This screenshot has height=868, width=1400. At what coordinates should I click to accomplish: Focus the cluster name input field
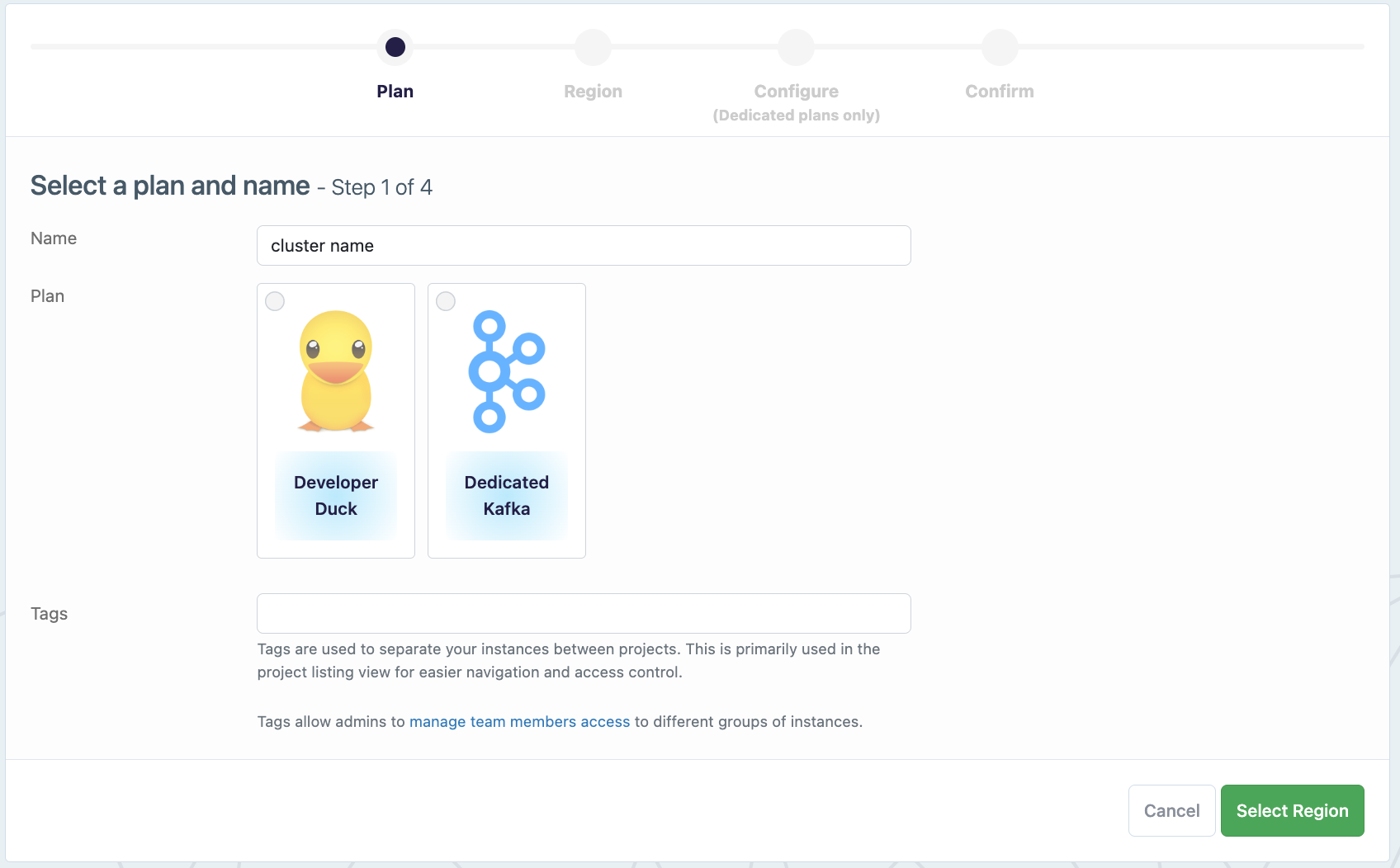tap(584, 246)
